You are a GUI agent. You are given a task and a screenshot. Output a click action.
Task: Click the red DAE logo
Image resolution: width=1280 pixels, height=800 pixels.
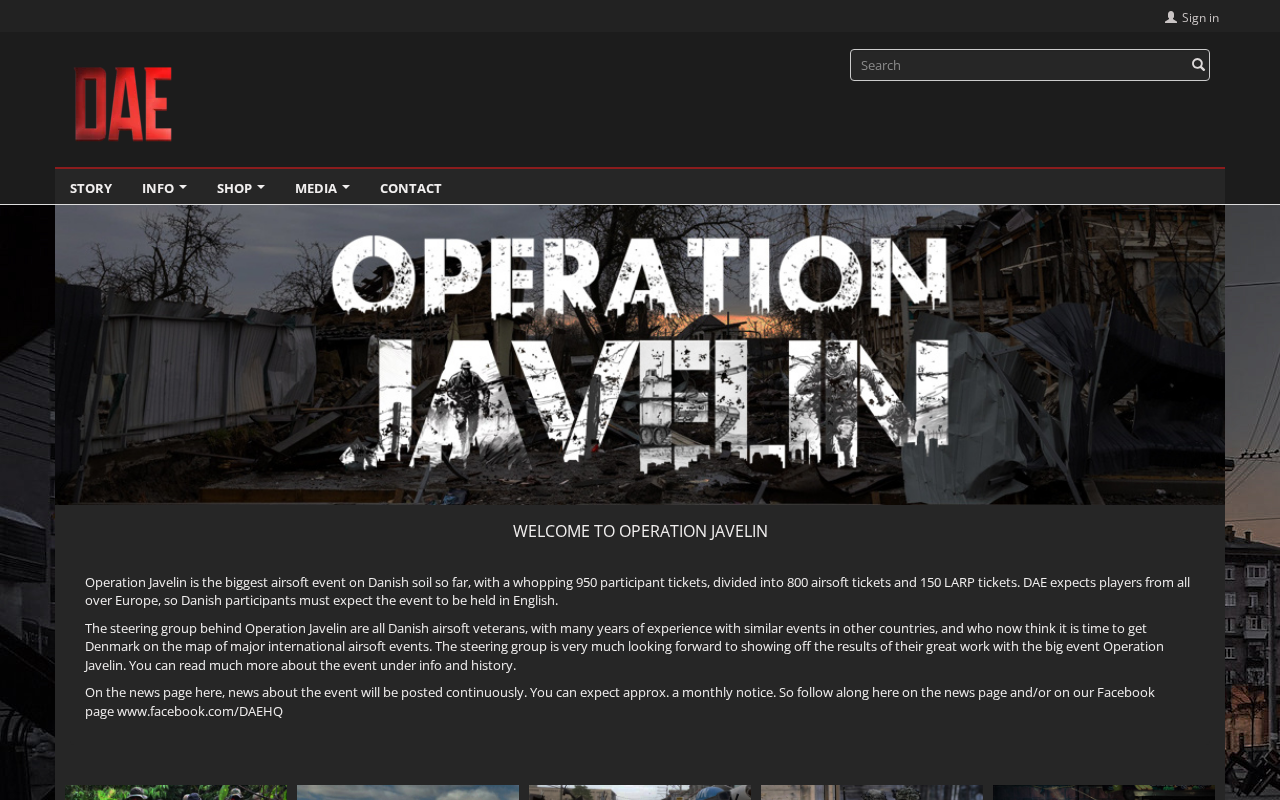tap(123, 103)
